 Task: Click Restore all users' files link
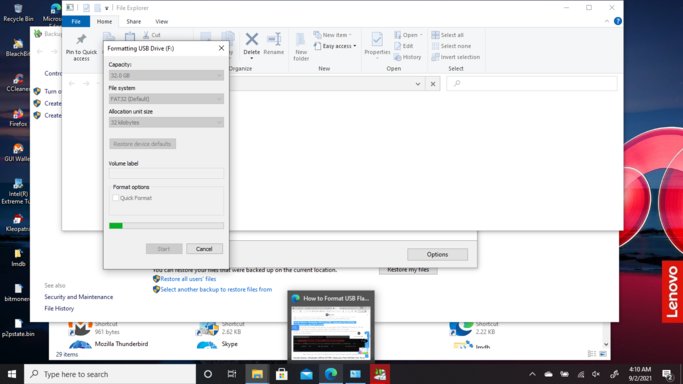[x=188, y=279]
